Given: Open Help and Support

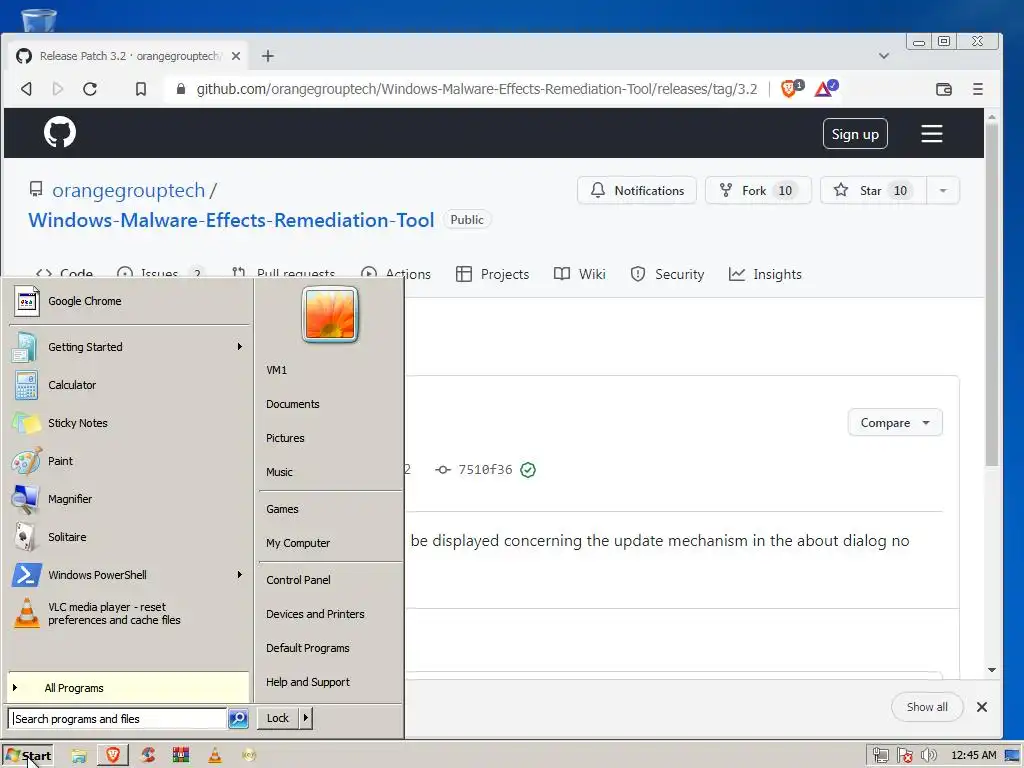Looking at the screenshot, I should coord(308,682).
